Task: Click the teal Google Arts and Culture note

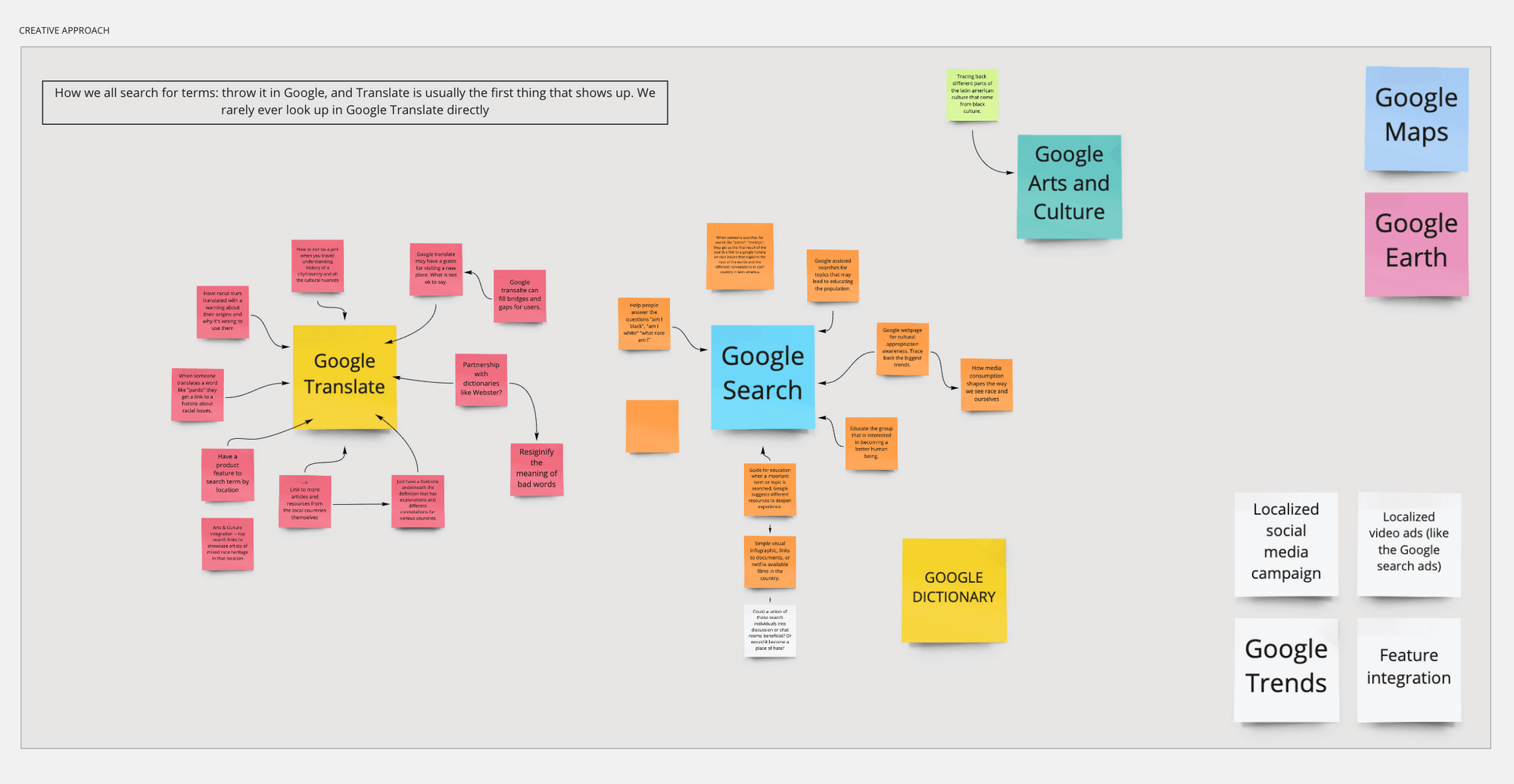Action: tap(1069, 187)
